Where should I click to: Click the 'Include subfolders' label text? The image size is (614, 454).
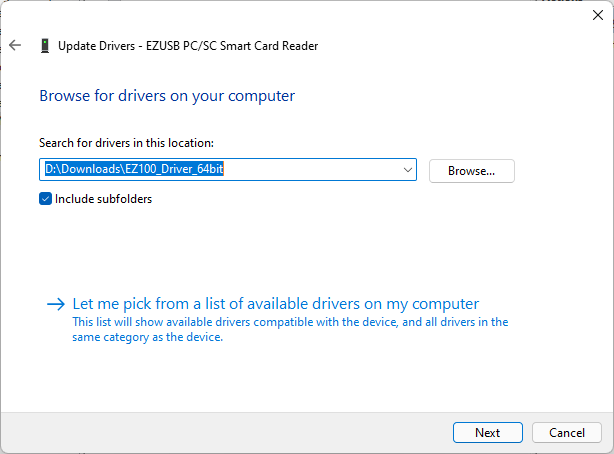pos(103,199)
